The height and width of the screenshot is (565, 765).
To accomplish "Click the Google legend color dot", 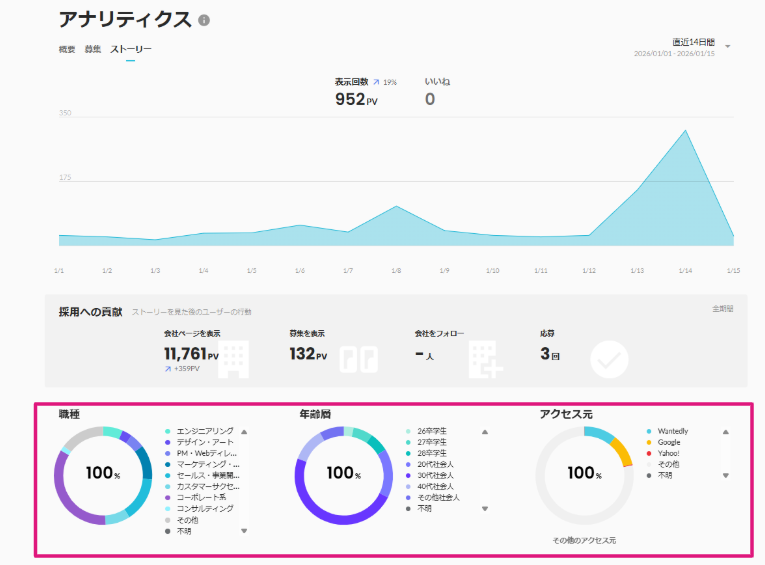I will pyautogui.click(x=648, y=442).
